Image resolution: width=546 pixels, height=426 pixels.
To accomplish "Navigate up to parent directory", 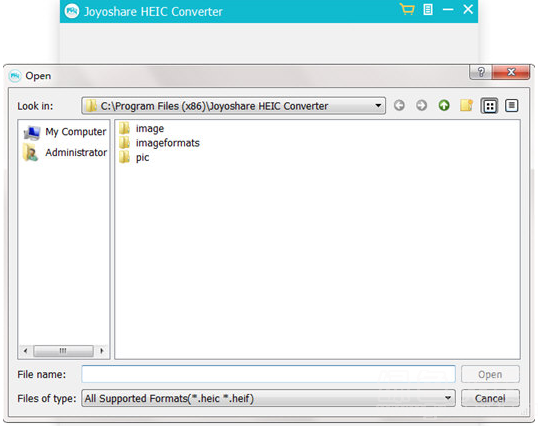I will 444,106.
